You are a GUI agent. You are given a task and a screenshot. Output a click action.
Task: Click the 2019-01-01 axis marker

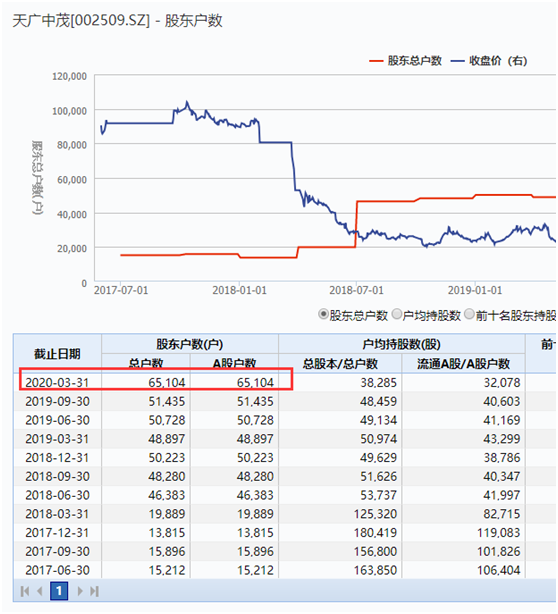click(x=475, y=291)
